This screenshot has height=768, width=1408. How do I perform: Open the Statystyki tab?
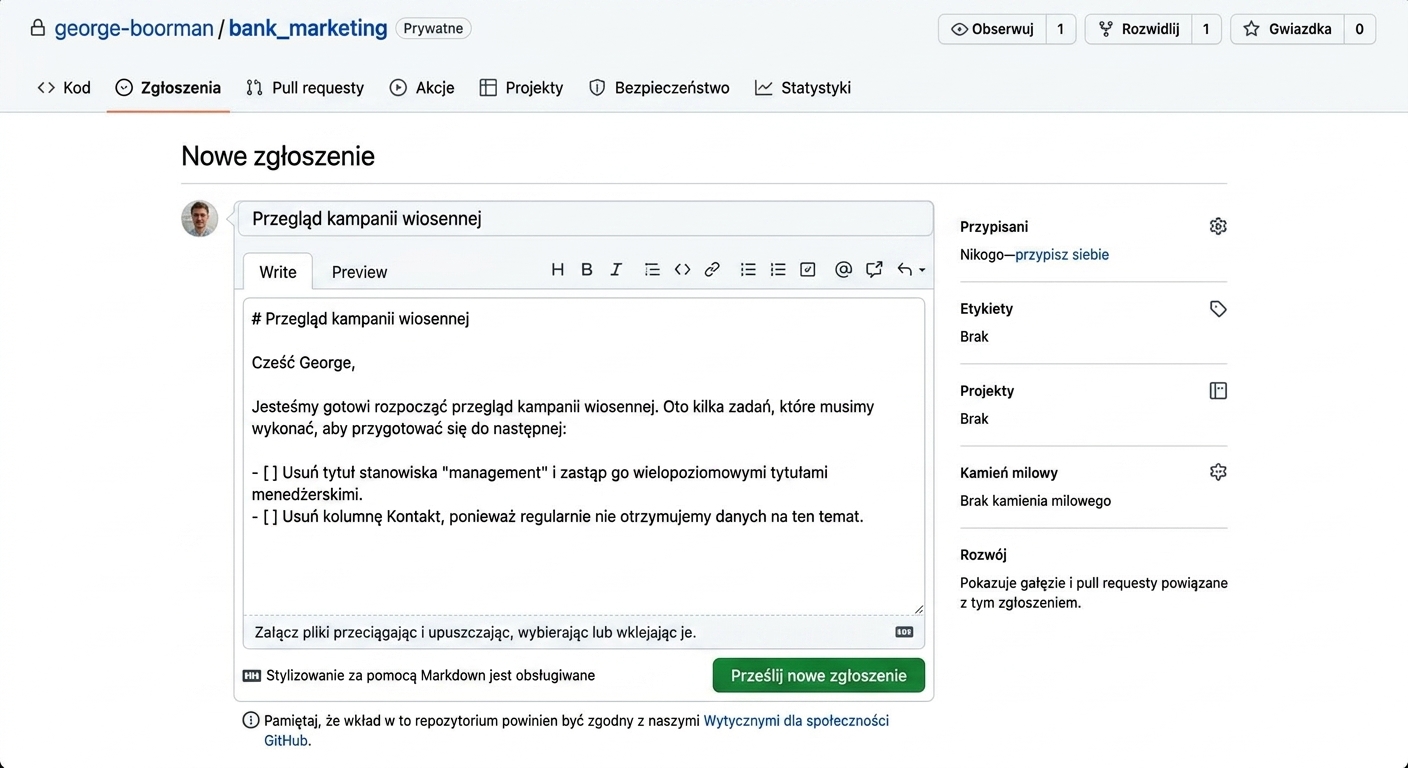tap(803, 88)
